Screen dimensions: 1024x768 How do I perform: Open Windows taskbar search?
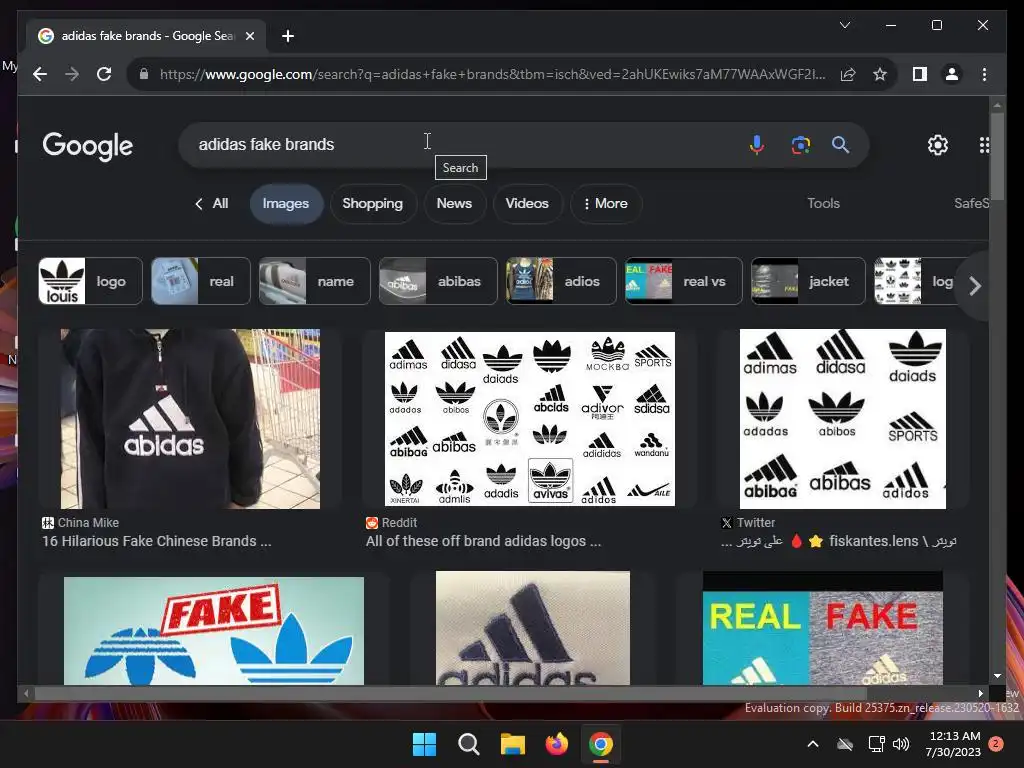[x=468, y=744]
